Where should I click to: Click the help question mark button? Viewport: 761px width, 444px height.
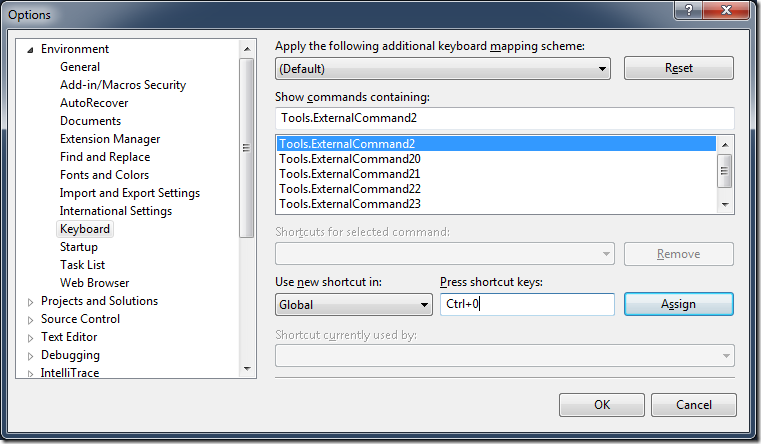click(687, 11)
